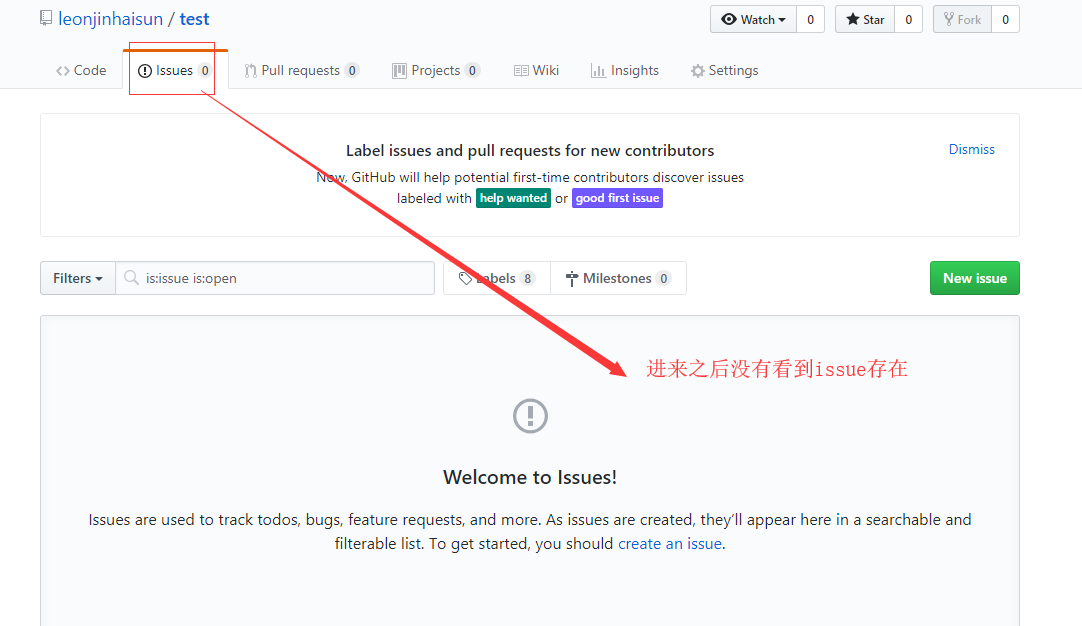Expand the Watch dropdown
Image resolution: width=1082 pixels, height=626 pixels.
click(x=754, y=19)
